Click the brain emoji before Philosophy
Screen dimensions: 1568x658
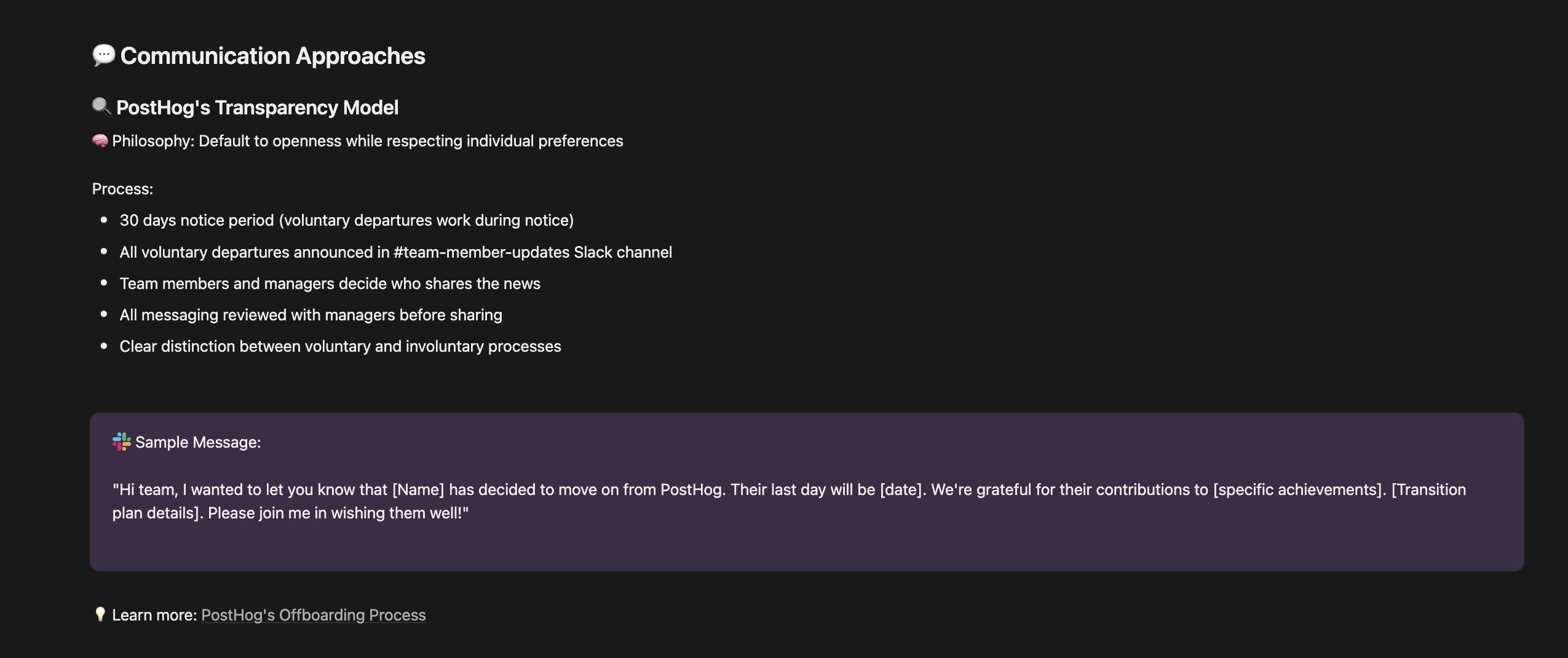point(100,141)
